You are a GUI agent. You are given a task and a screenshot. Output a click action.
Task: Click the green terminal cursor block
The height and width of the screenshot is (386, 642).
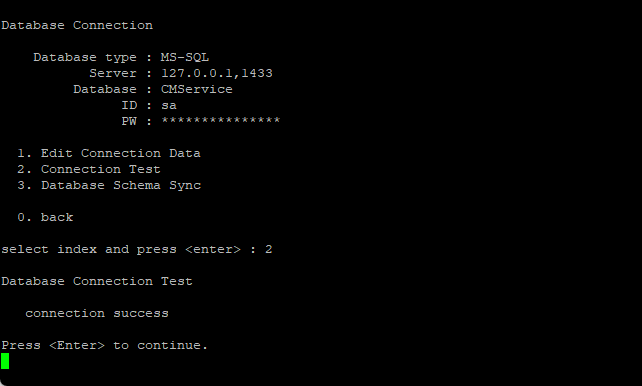pos(5,361)
